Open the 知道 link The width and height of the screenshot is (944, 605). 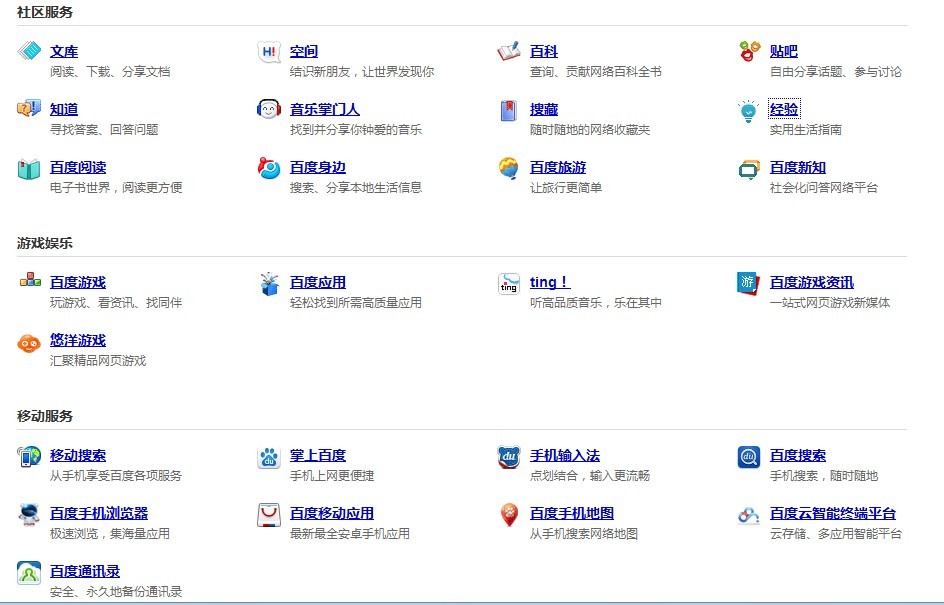click(64, 109)
